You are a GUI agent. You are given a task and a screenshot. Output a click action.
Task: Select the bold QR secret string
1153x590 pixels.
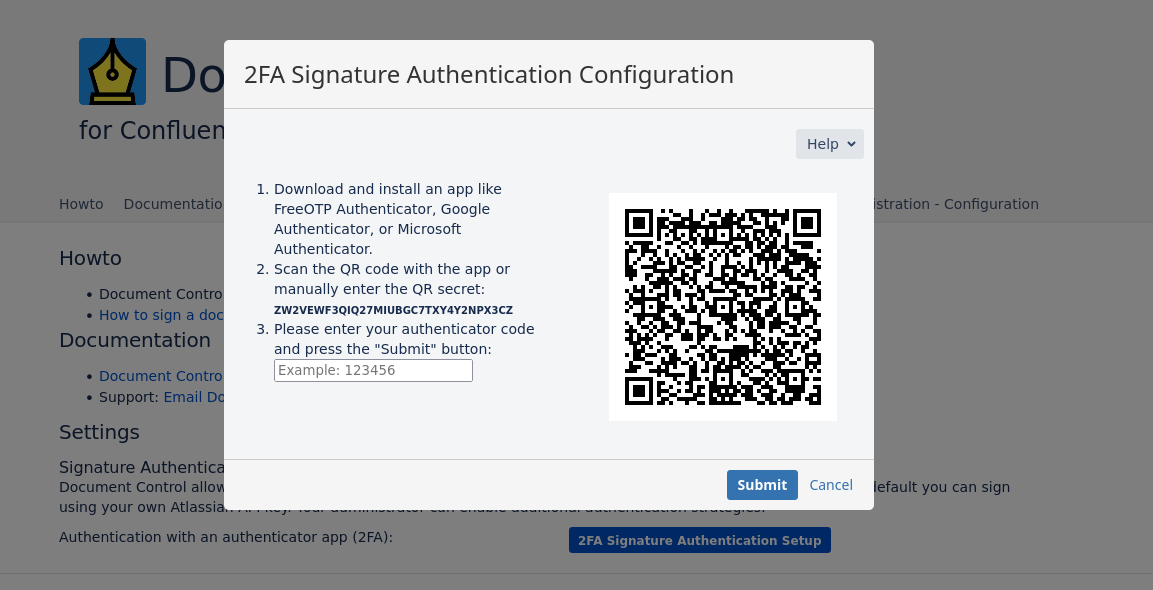pos(393,309)
